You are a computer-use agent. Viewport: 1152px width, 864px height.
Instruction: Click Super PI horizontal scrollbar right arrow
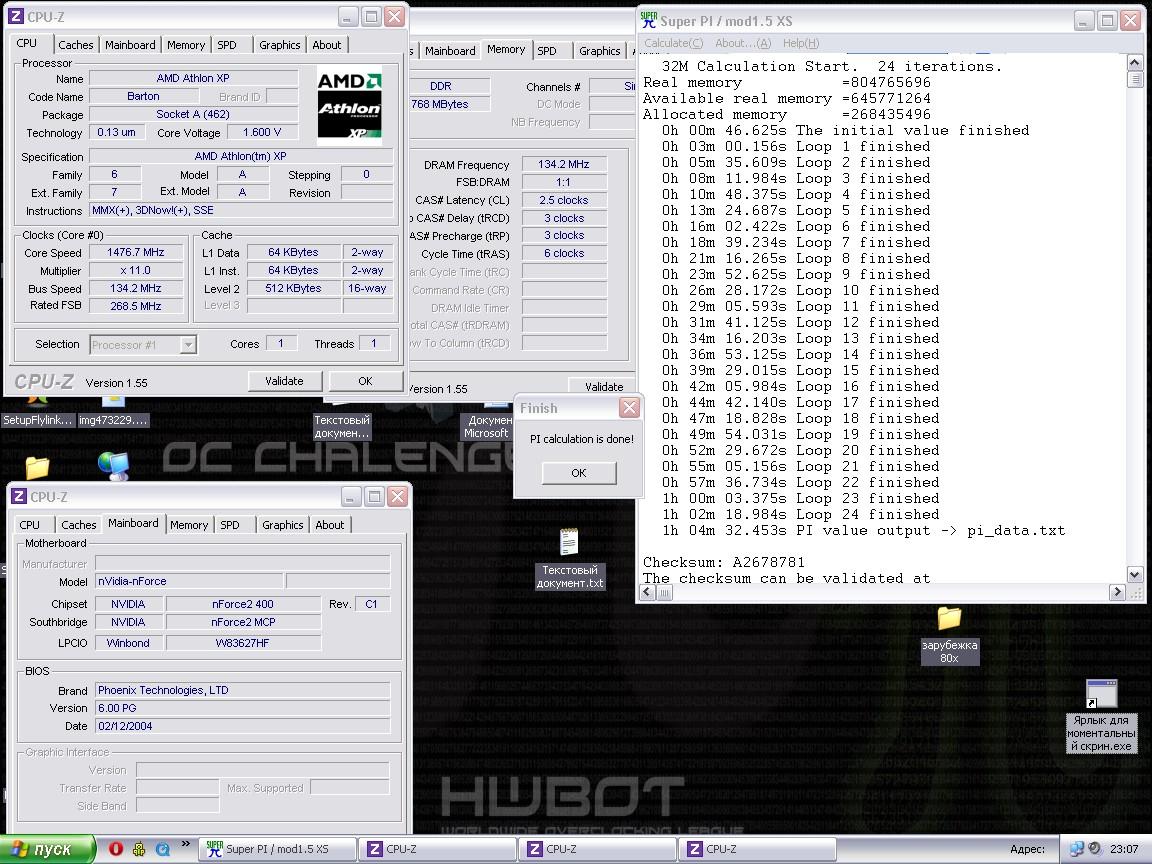click(x=1117, y=591)
